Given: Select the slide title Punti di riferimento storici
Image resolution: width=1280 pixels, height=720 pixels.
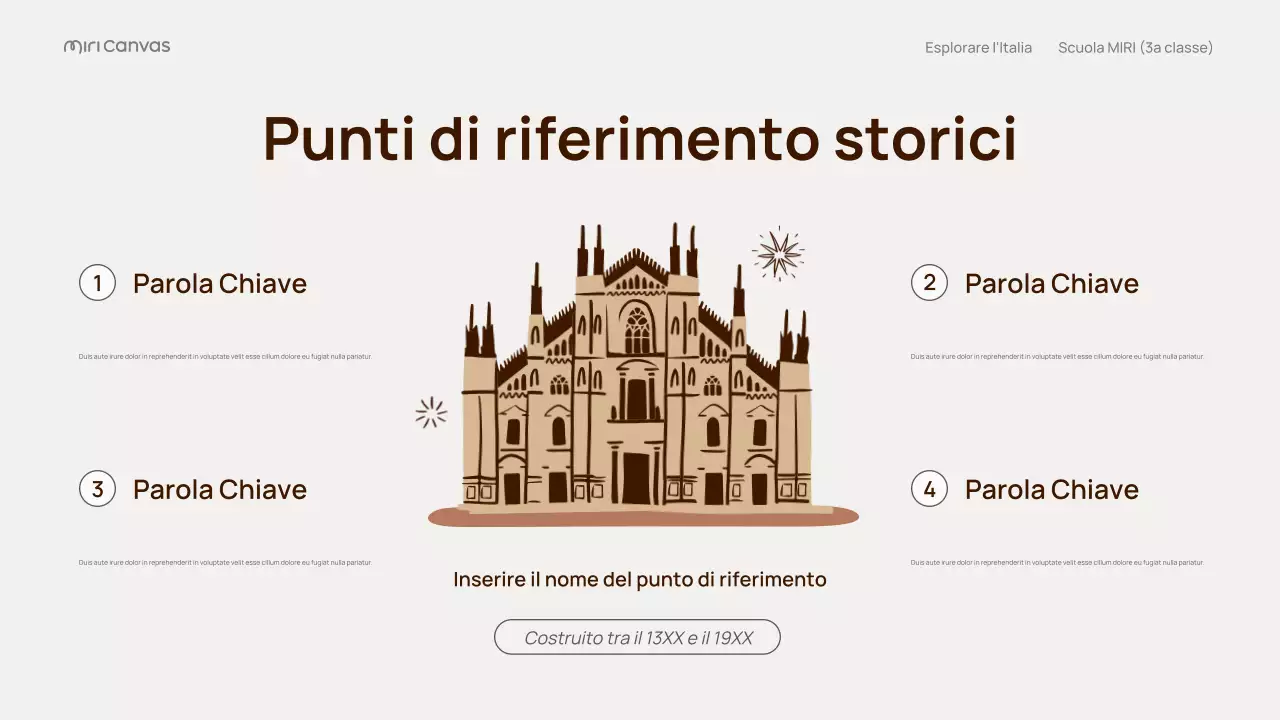Looking at the screenshot, I should [x=640, y=140].
